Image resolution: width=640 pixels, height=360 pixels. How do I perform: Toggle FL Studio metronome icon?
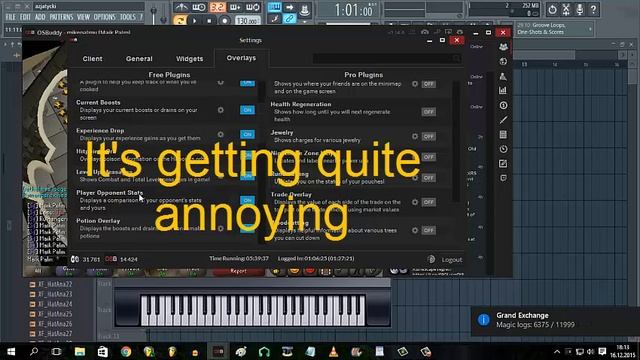(181, 7)
